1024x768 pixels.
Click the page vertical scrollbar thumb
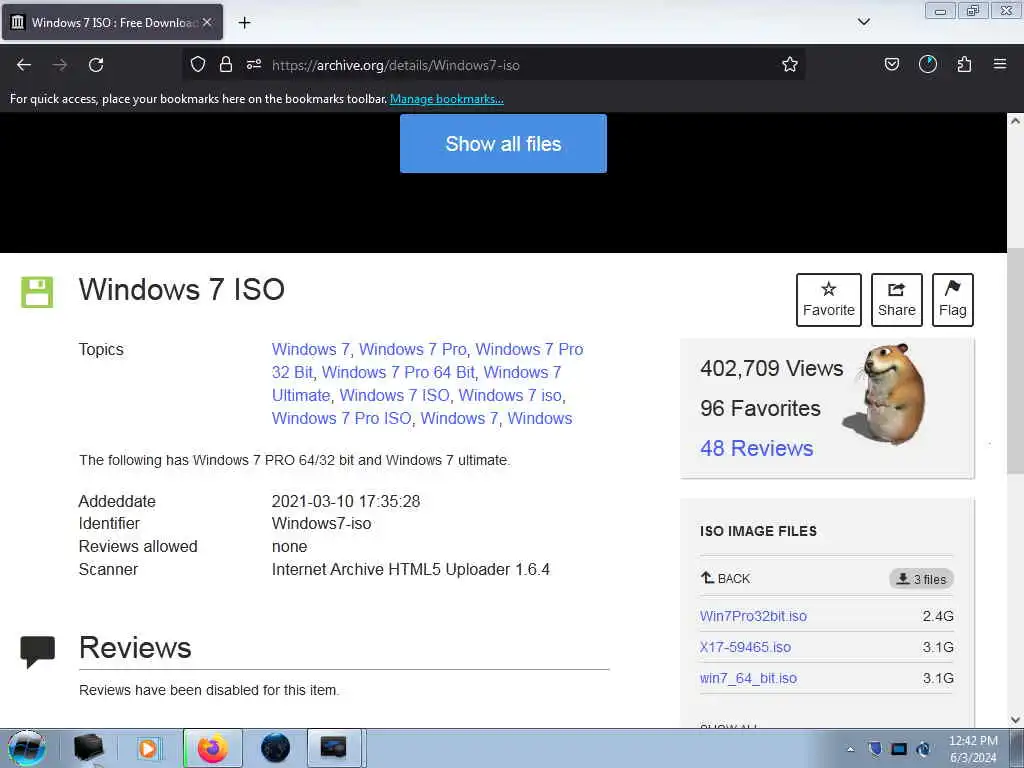coord(1015,360)
